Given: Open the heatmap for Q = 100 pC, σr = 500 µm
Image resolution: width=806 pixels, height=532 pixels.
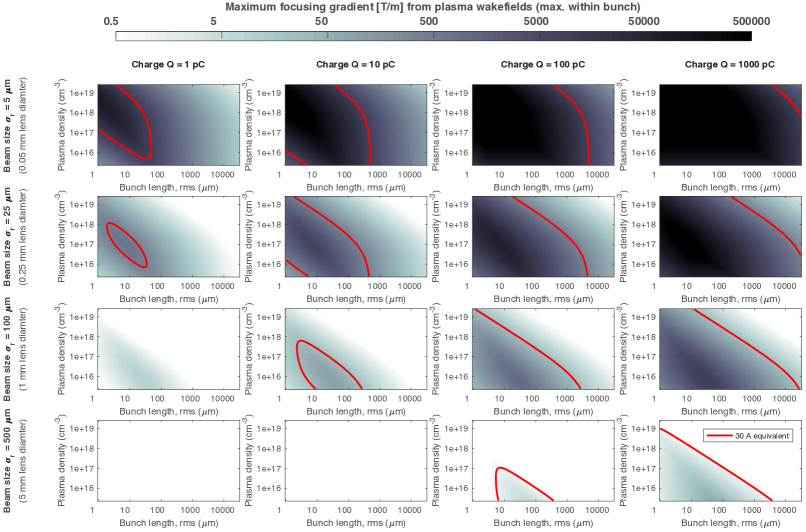Looking at the screenshot, I should point(543,461).
